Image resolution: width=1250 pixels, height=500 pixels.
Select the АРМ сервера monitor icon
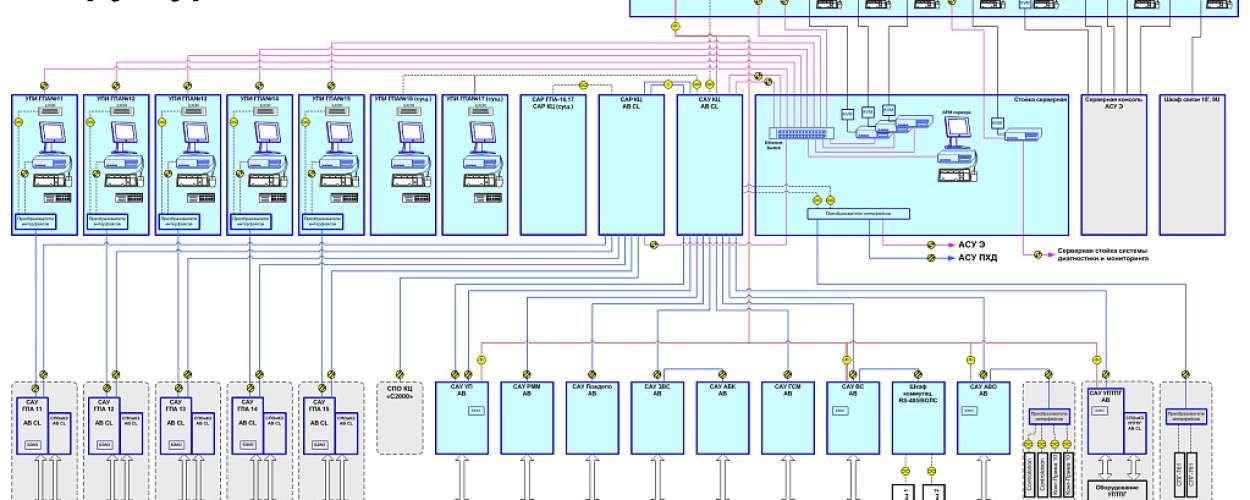957,127
